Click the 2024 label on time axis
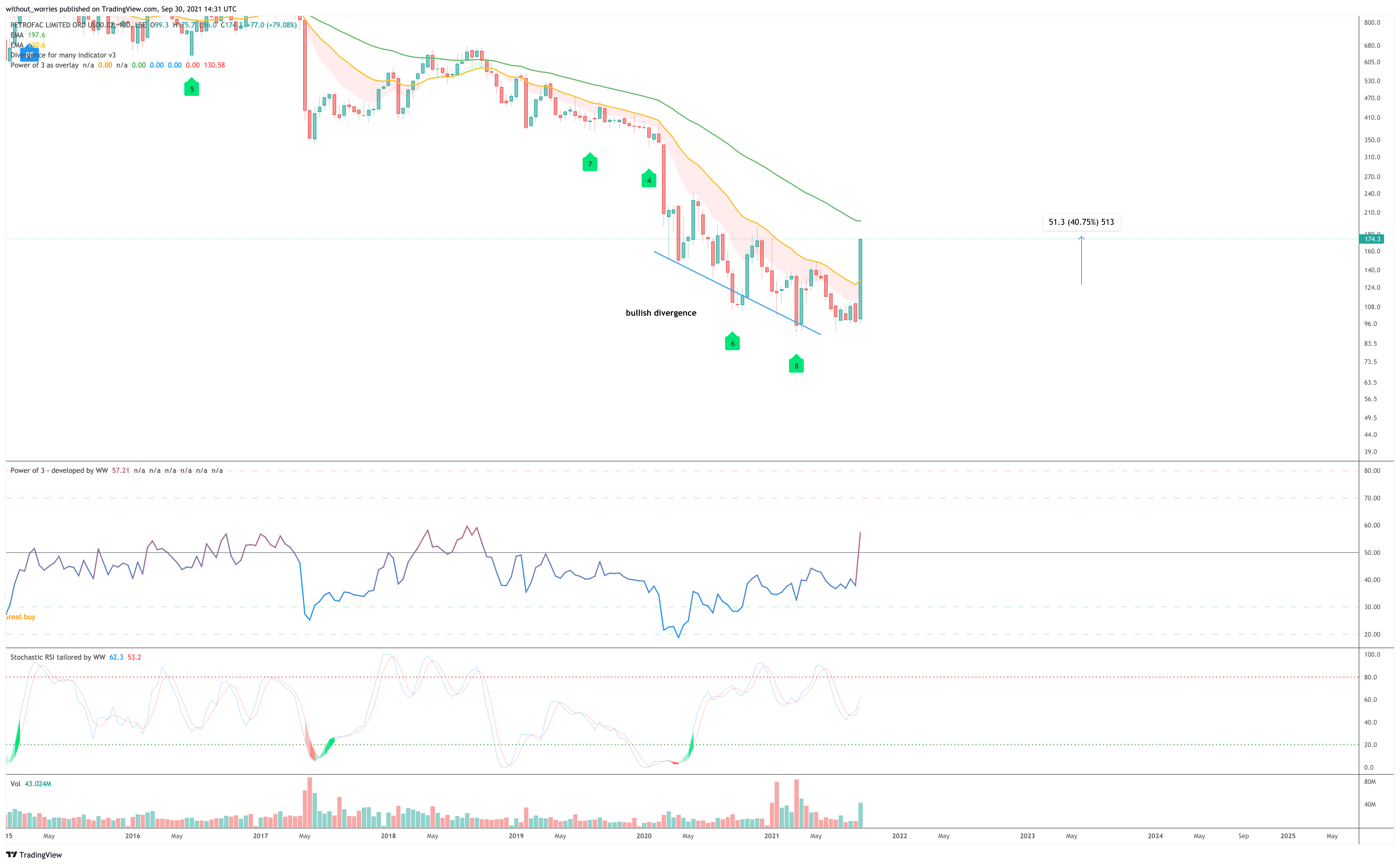This screenshot has width=1400, height=865. pyautogui.click(x=1155, y=836)
